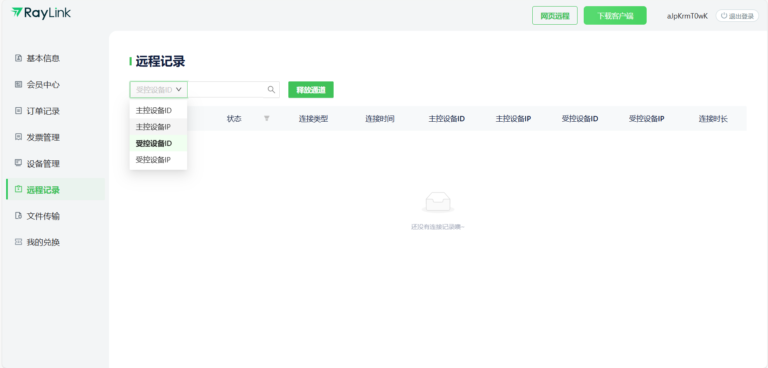Choose 受控设备ID from the dropdown list
The width and height of the screenshot is (768, 368).
(158, 144)
